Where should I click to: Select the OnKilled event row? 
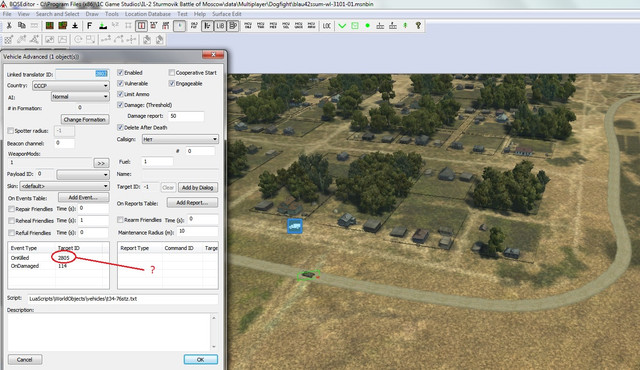(x=58, y=258)
